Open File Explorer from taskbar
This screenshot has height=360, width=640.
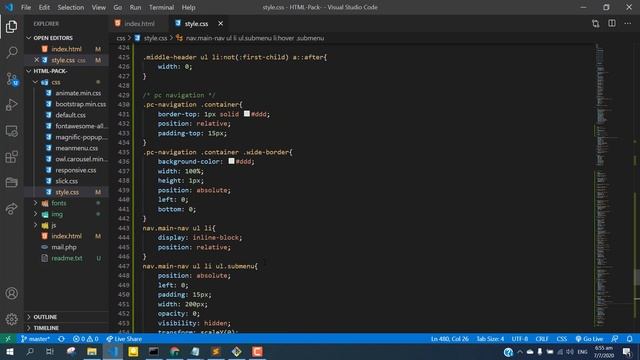pyautogui.click(x=92, y=352)
